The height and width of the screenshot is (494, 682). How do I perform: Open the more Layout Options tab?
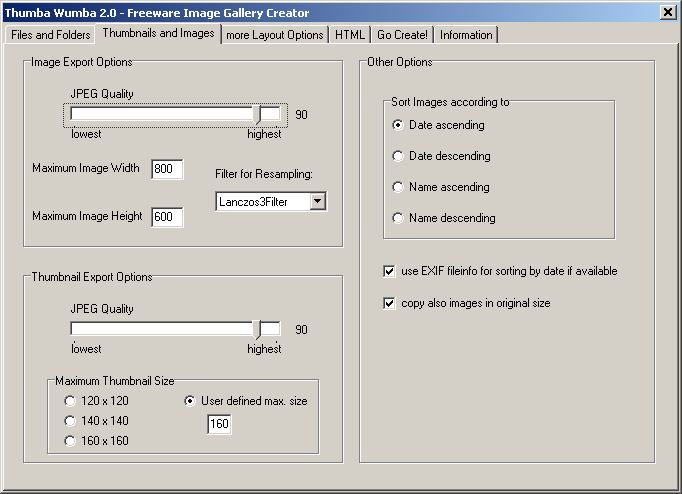point(274,35)
